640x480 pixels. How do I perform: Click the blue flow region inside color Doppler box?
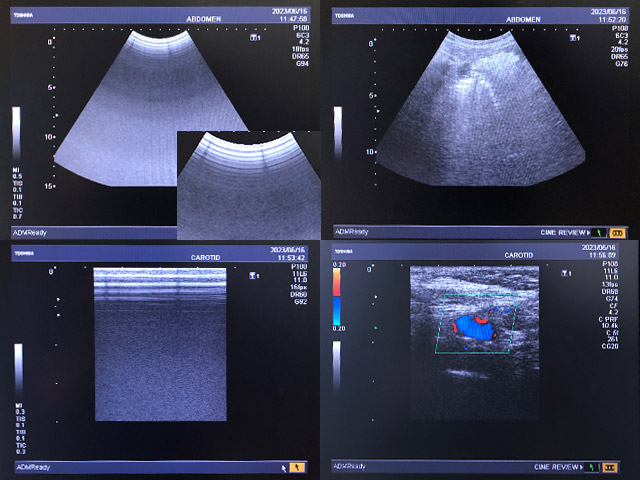point(474,328)
